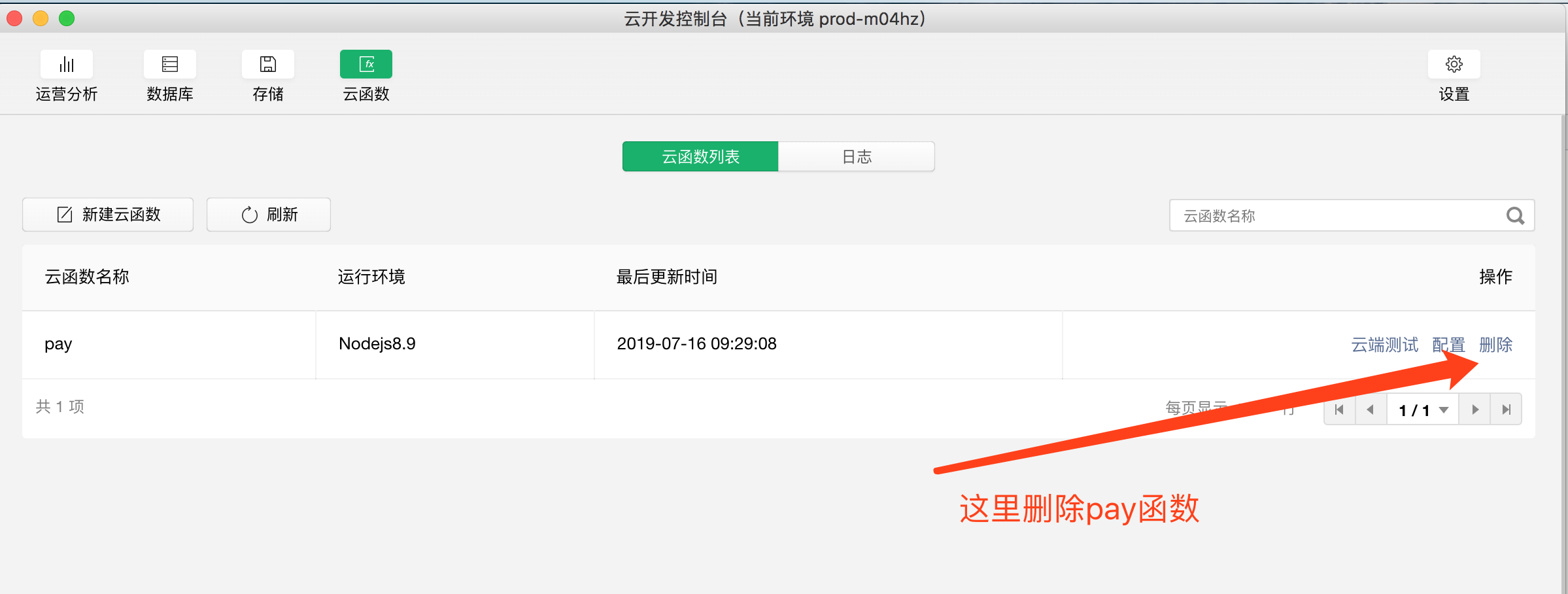Click the 操作 column header
The image size is (1568, 594).
pos(1496,277)
